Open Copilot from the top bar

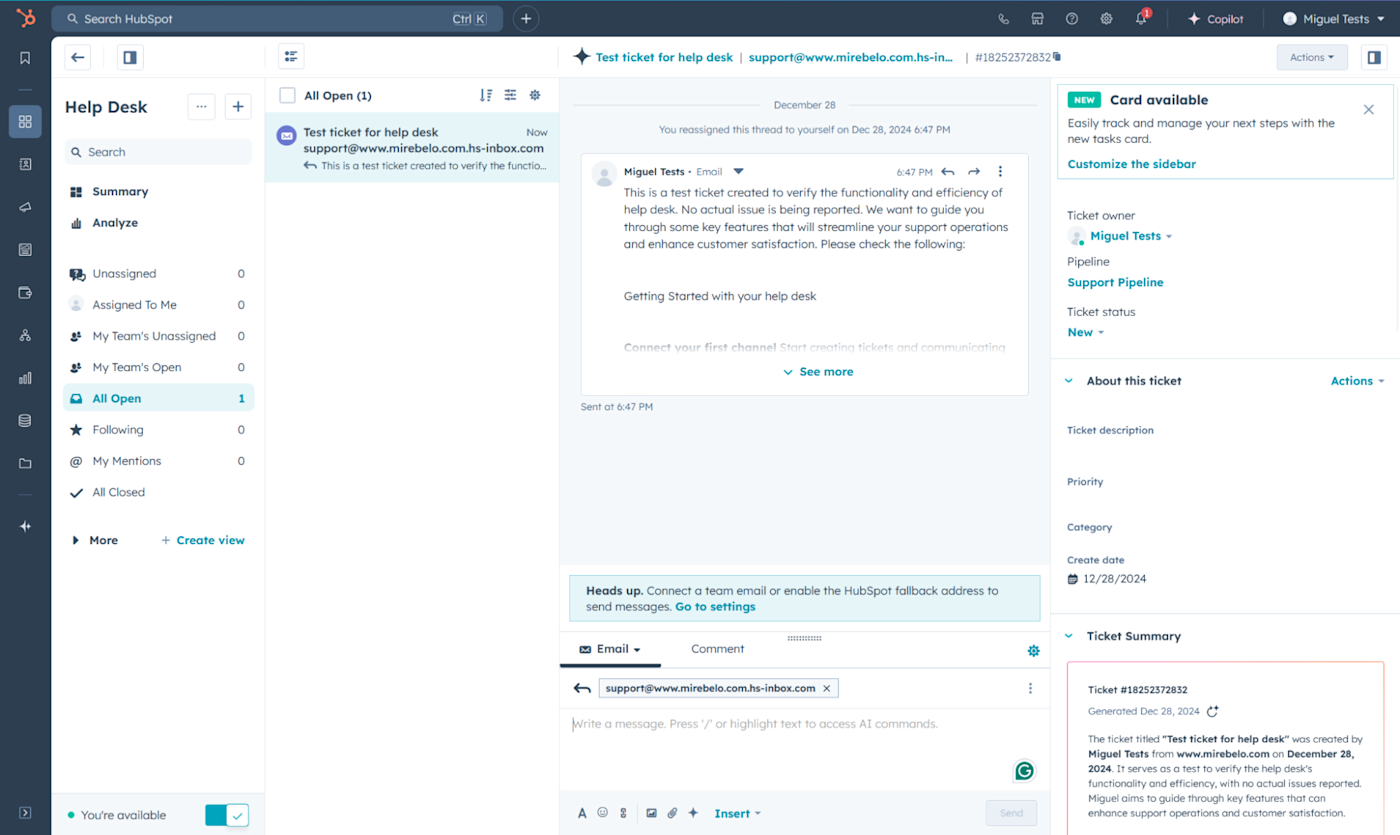(1215, 19)
